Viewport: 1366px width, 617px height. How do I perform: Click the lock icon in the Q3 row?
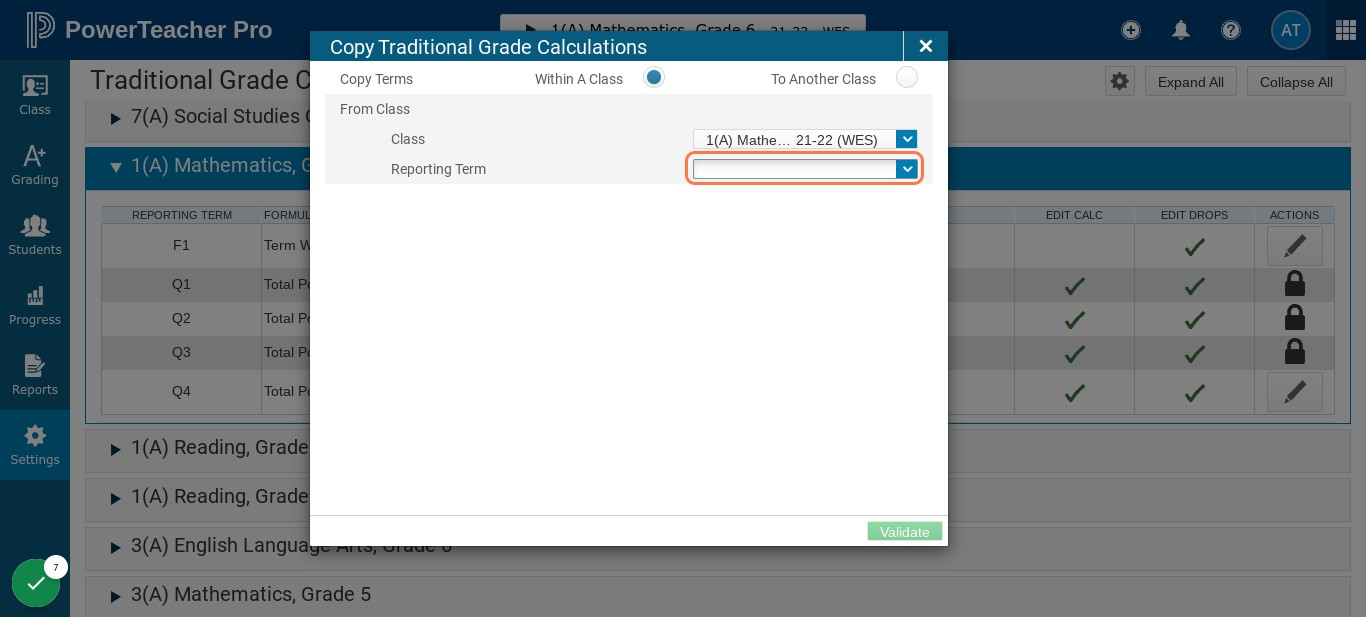1295,352
